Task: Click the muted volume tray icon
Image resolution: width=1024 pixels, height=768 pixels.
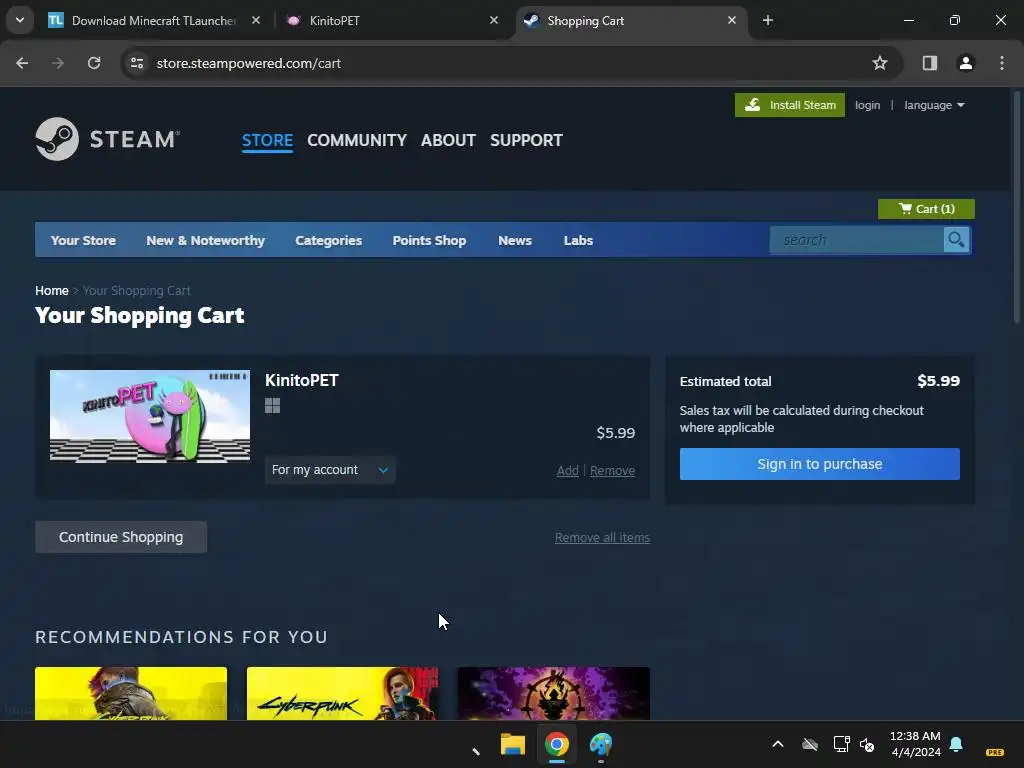Action: tap(867, 744)
